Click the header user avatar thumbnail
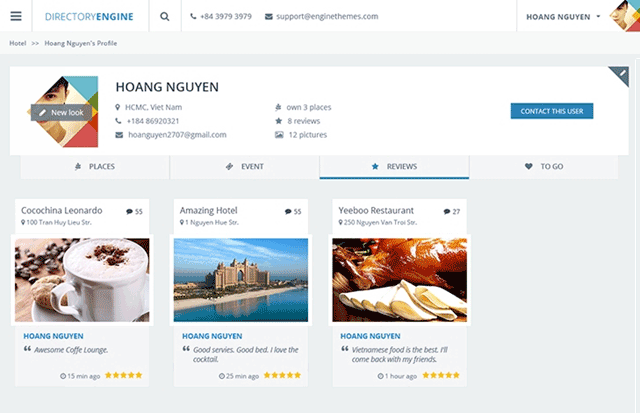Viewport: 640px width, 413px height. click(624, 16)
